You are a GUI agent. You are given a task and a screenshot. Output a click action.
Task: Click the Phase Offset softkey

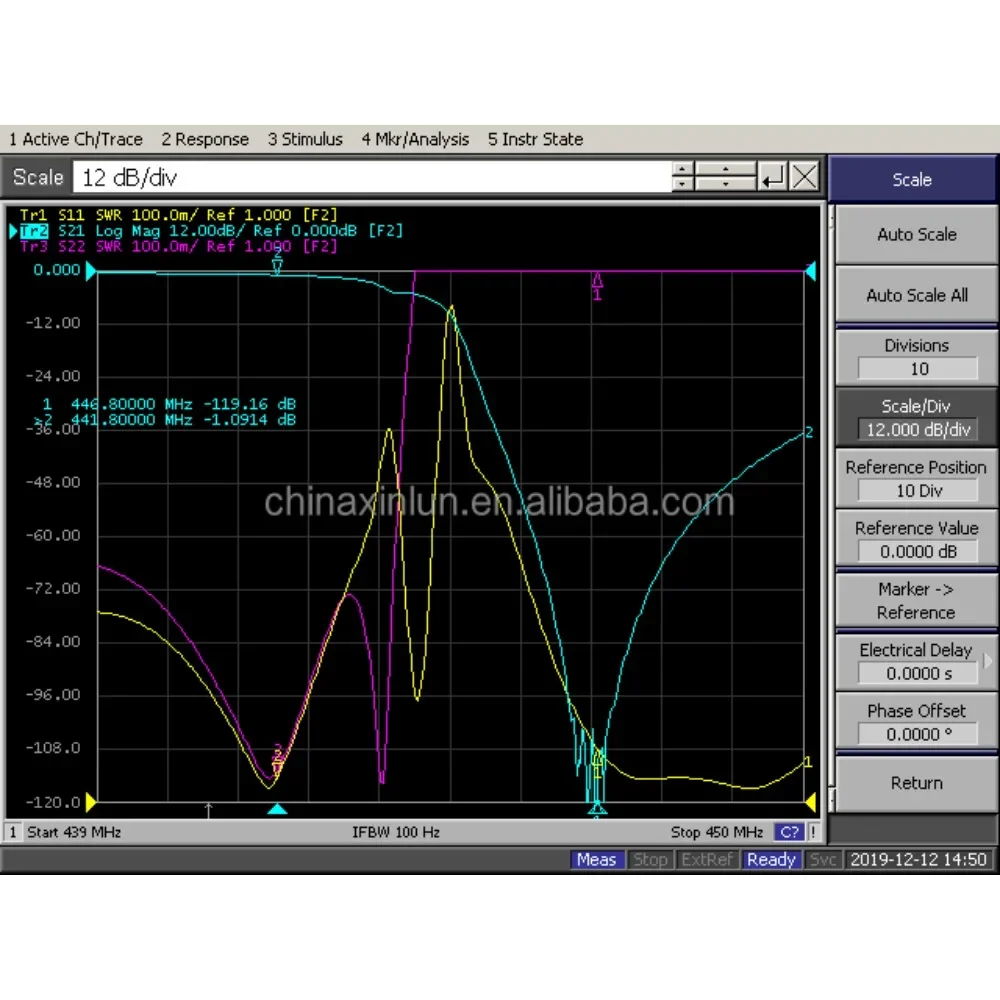(916, 722)
